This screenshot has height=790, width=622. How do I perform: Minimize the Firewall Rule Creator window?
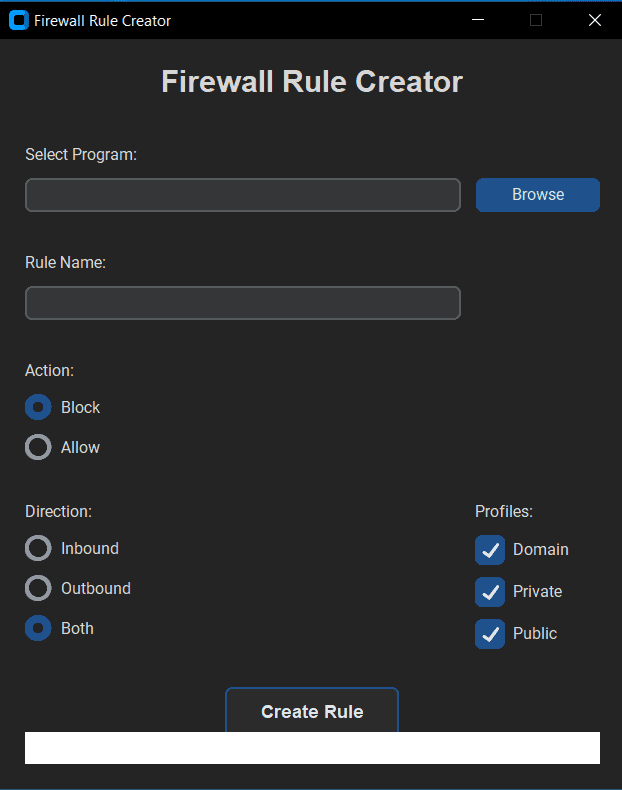(478, 20)
